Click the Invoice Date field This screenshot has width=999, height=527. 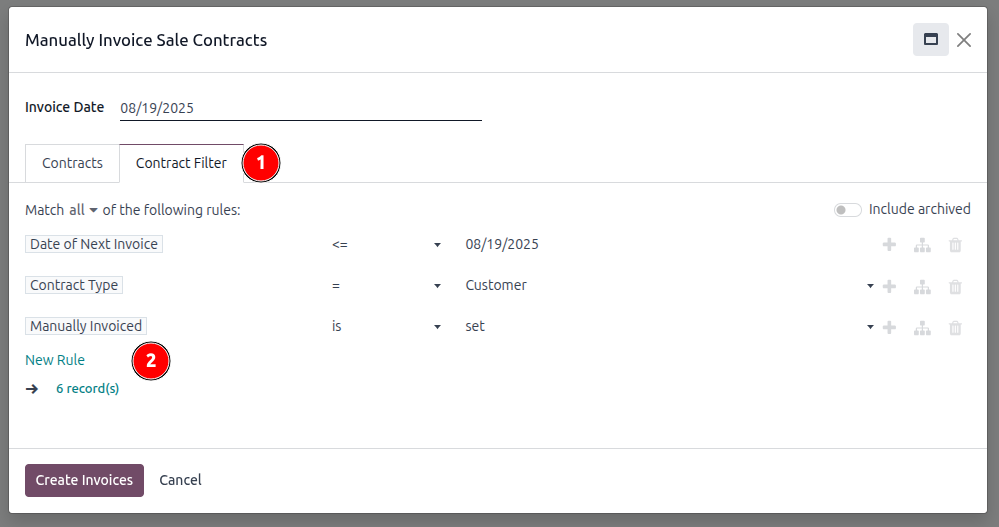tap(301, 108)
